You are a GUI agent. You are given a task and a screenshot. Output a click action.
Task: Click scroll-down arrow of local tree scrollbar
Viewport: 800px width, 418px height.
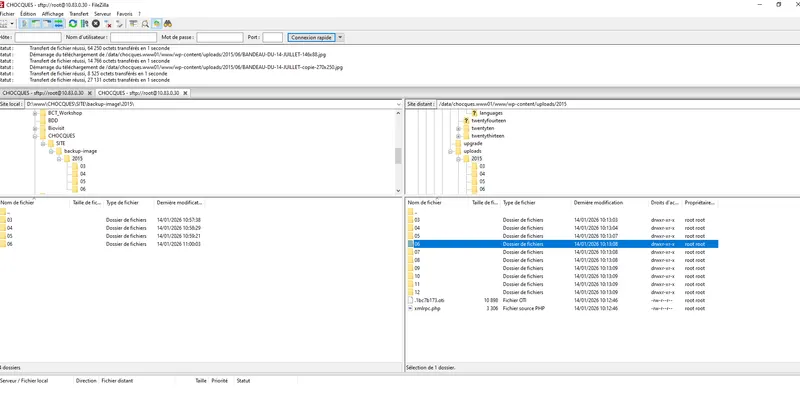[x=398, y=191]
